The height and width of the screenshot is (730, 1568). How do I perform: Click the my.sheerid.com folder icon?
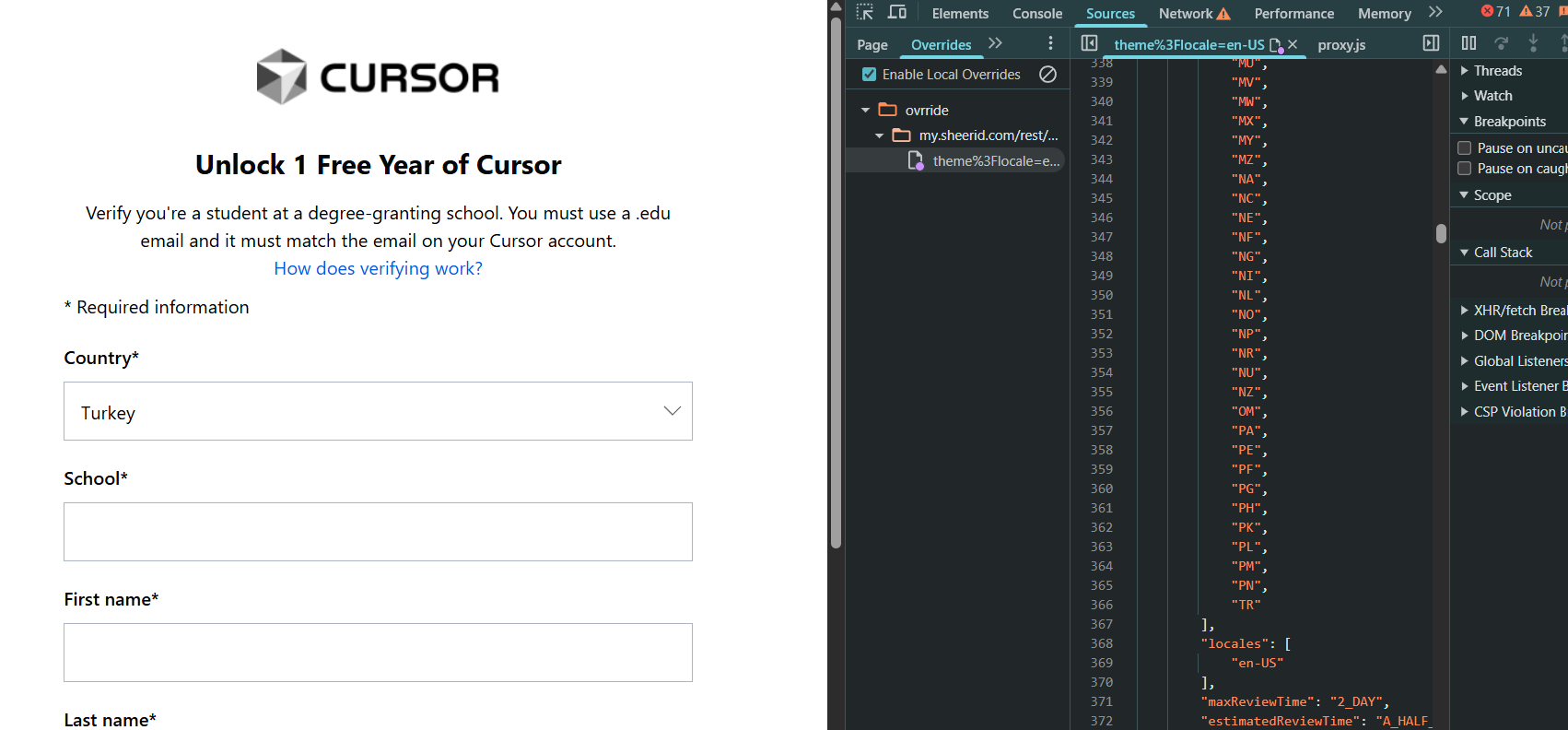[902, 135]
